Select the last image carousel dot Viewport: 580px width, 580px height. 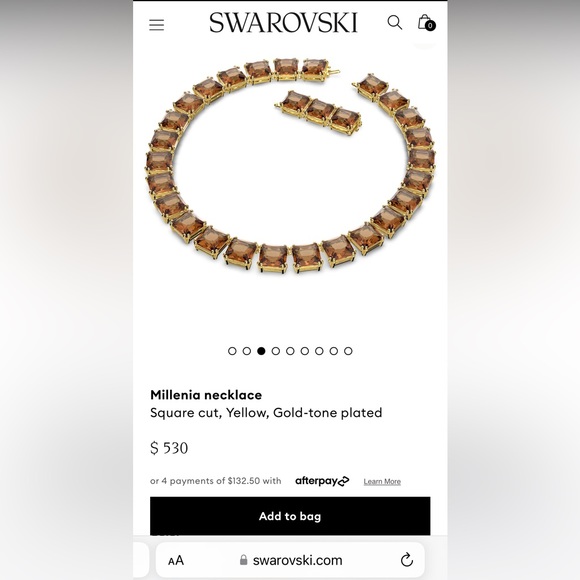tap(348, 351)
